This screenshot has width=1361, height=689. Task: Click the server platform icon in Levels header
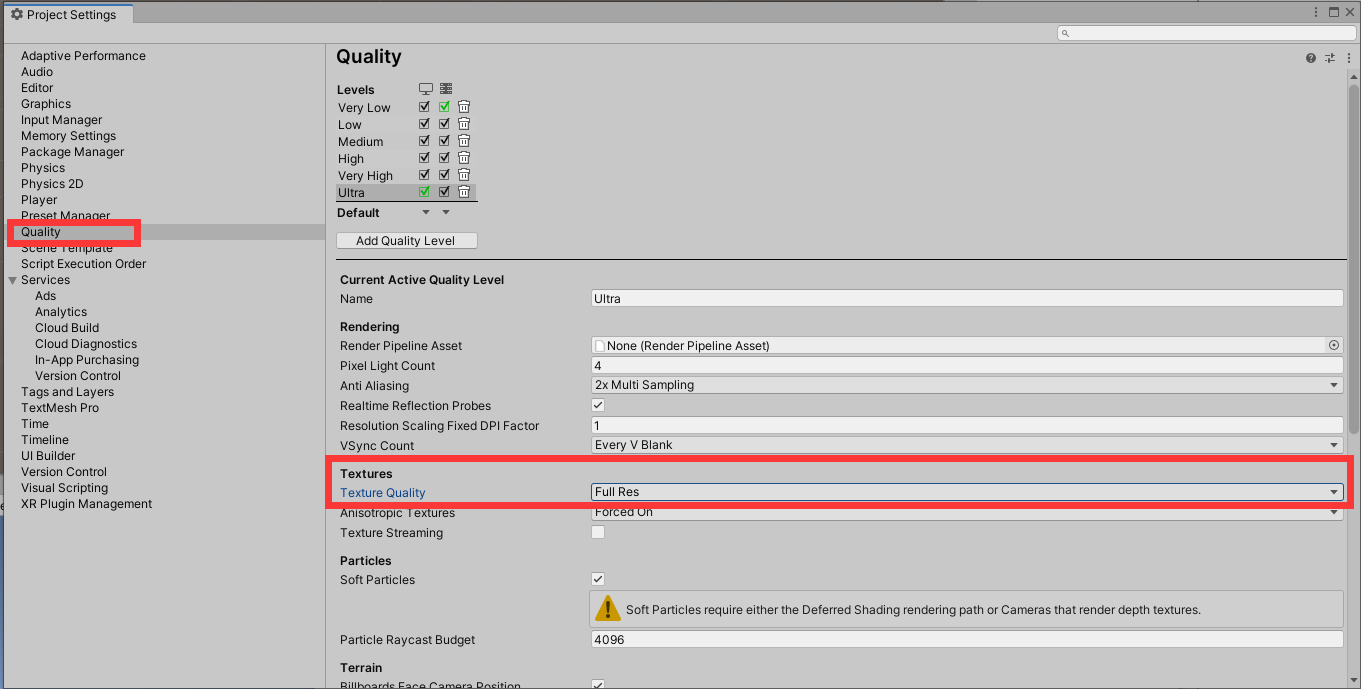445,88
